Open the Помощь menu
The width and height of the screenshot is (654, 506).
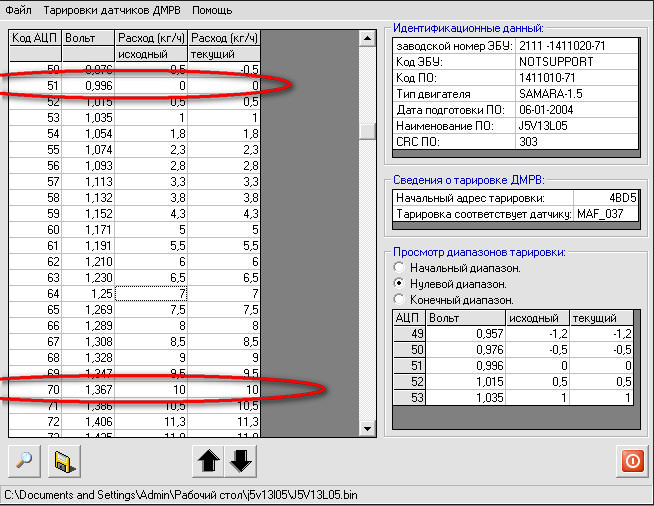point(212,10)
